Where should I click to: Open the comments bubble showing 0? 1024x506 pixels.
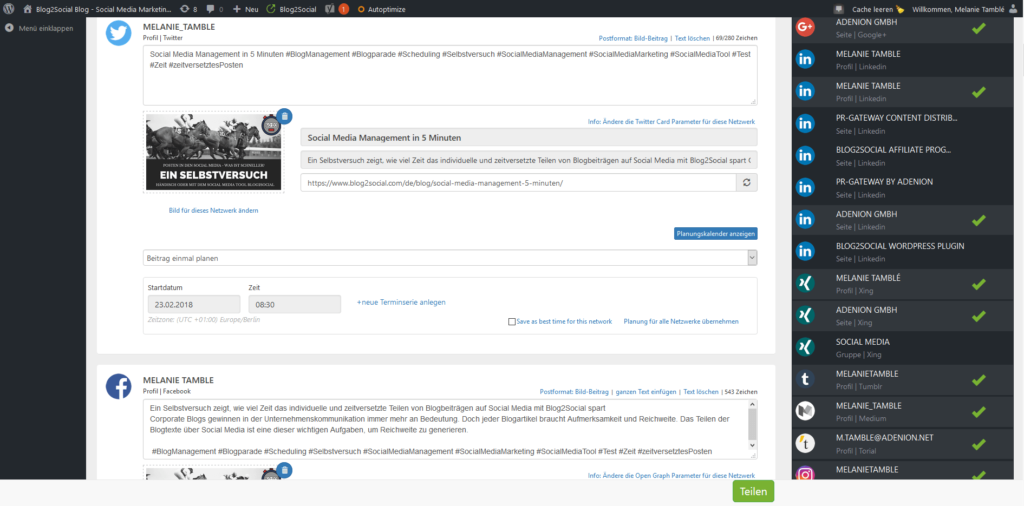(210, 9)
